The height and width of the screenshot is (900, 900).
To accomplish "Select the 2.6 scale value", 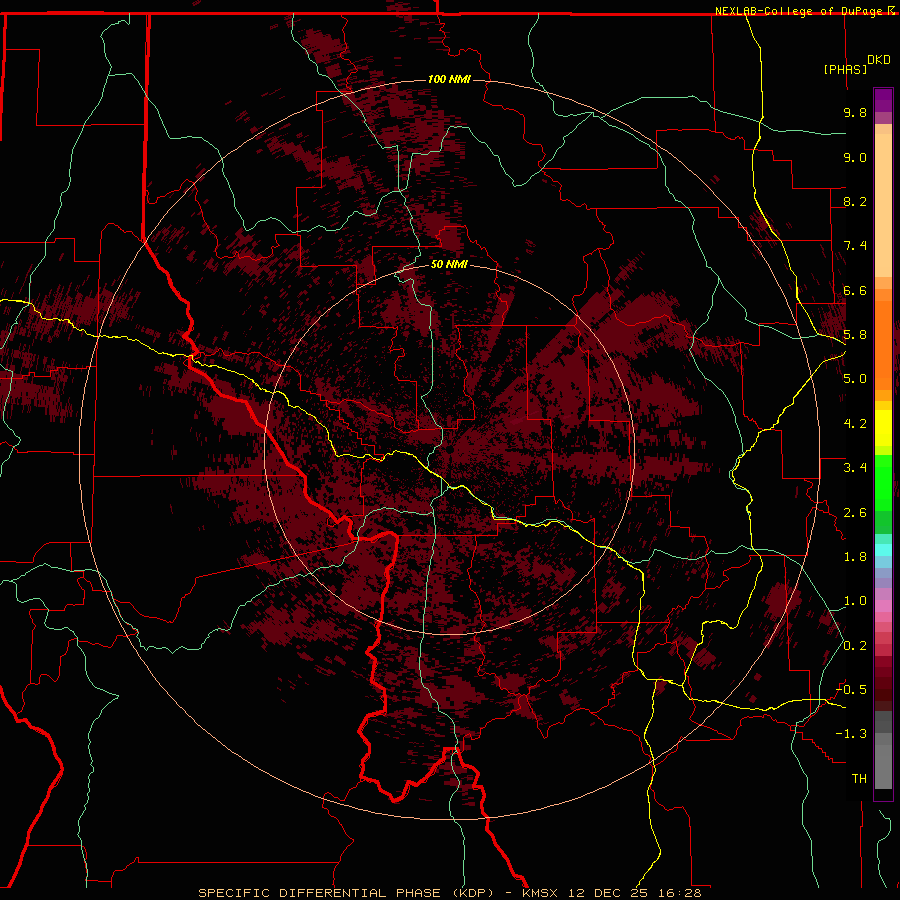I will (855, 513).
